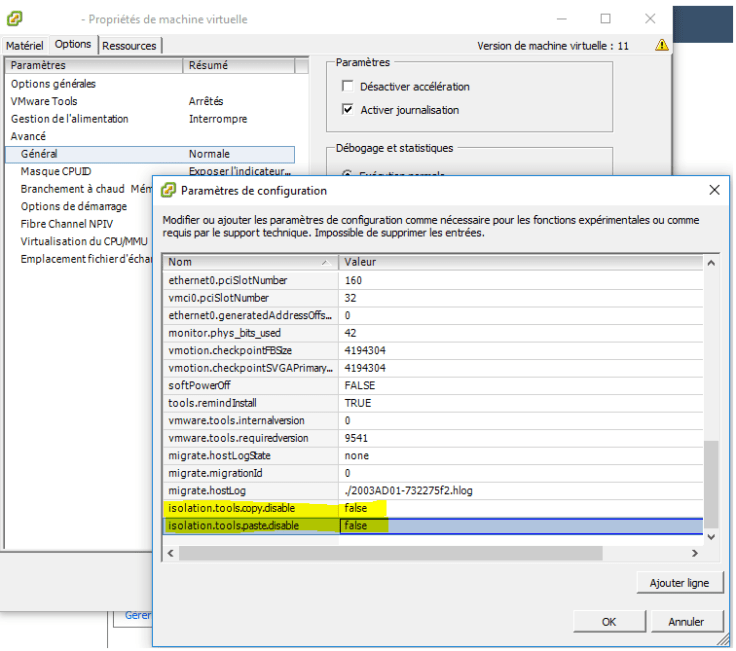The height and width of the screenshot is (651, 736).
Task: Click the Paramètres column header
Action: tap(94, 65)
